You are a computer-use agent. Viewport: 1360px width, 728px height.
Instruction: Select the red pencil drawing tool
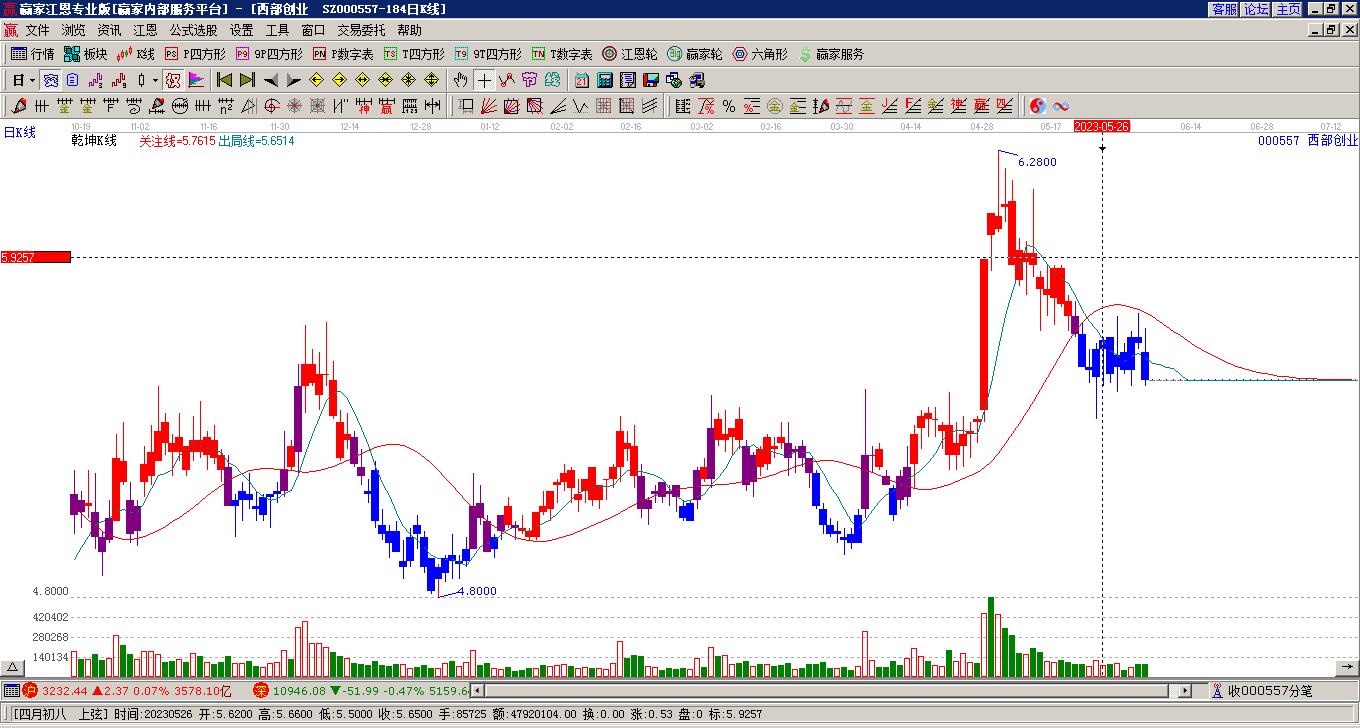[19, 106]
